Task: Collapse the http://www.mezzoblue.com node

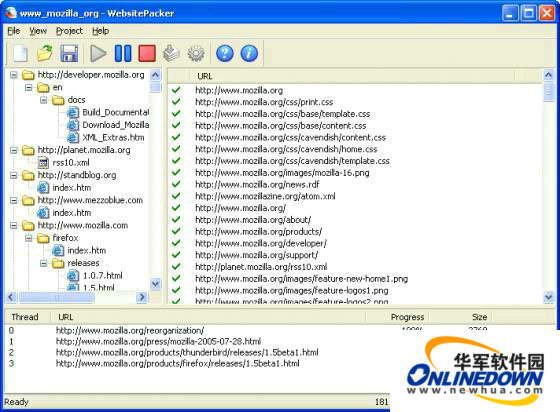Action: click(14, 200)
